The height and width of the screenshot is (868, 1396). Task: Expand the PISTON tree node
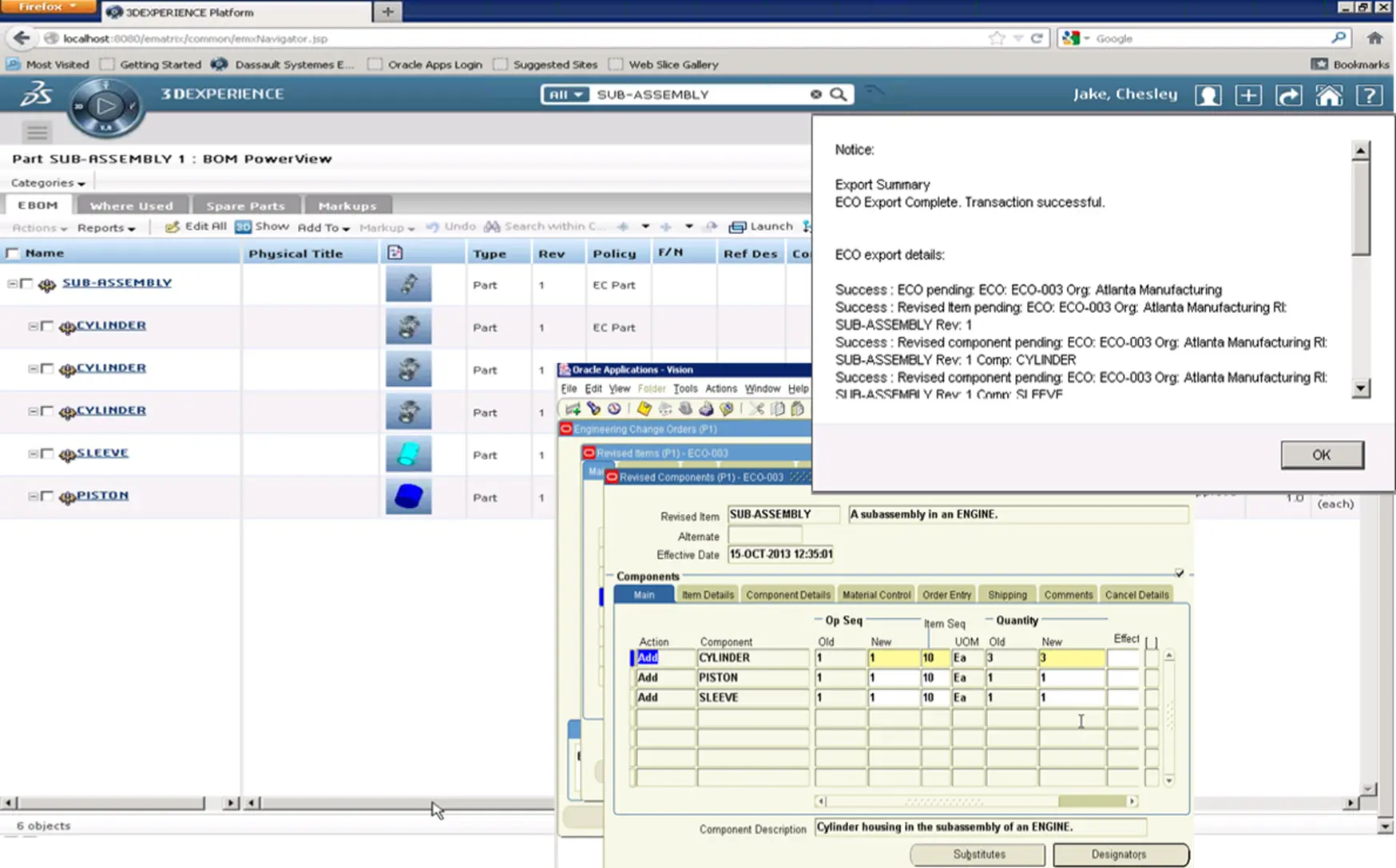point(33,496)
